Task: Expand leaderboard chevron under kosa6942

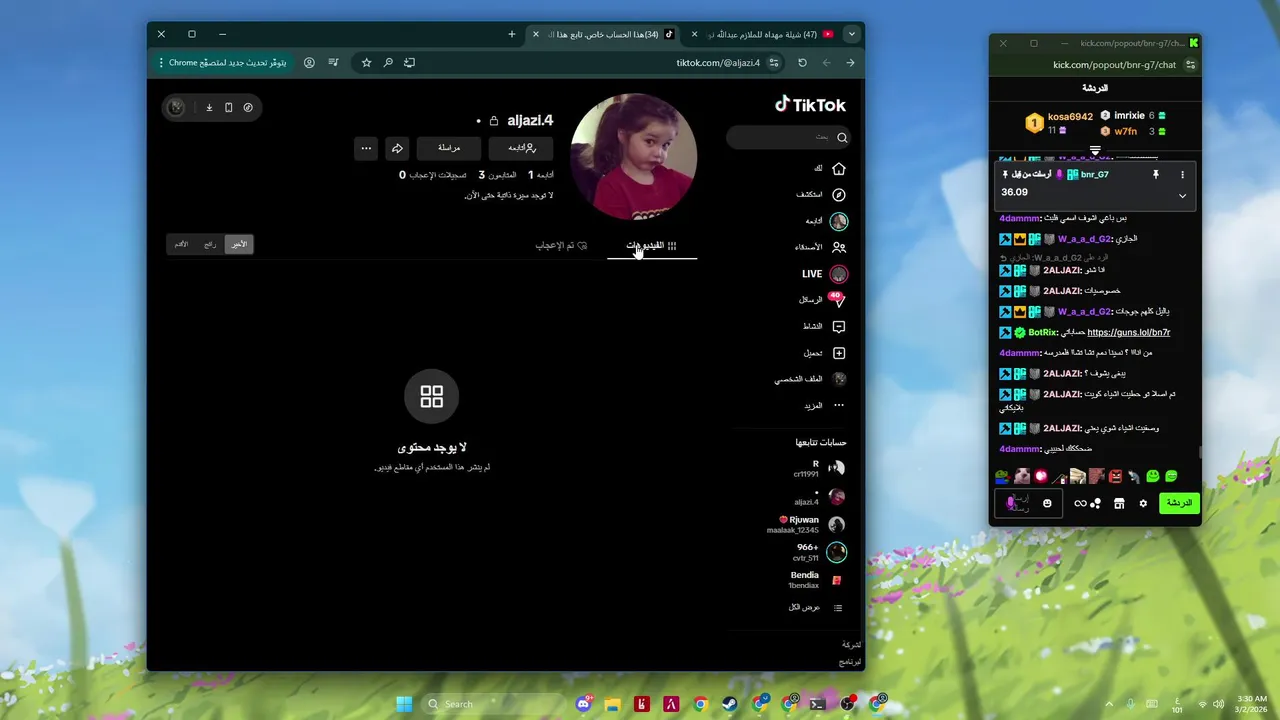Action: (x=1095, y=150)
